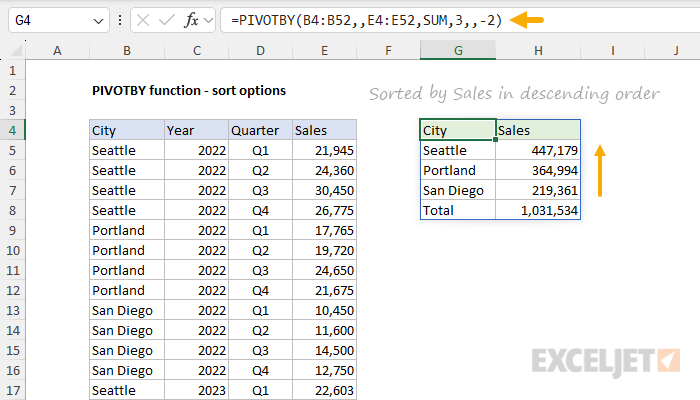Select row 4 header
Image resolution: width=700 pixels, height=400 pixels.
coord(12,130)
